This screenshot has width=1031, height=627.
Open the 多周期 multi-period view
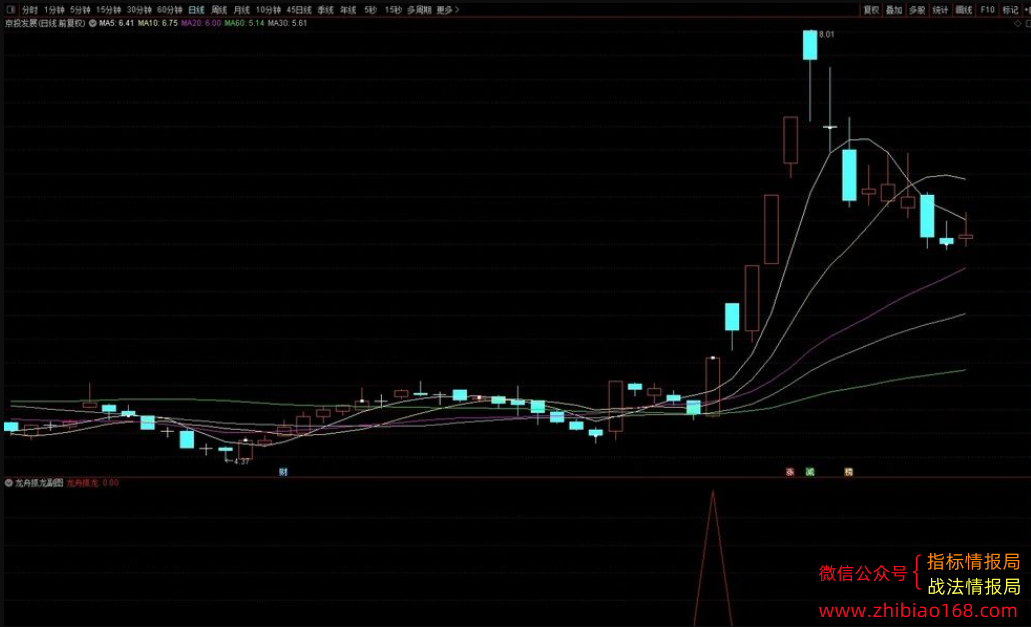click(420, 10)
